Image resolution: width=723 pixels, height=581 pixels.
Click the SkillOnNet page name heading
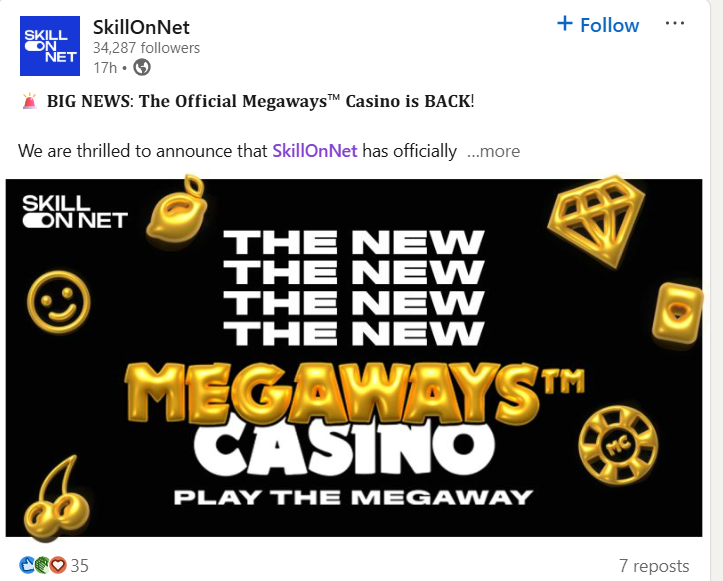(x=141, y=27)
